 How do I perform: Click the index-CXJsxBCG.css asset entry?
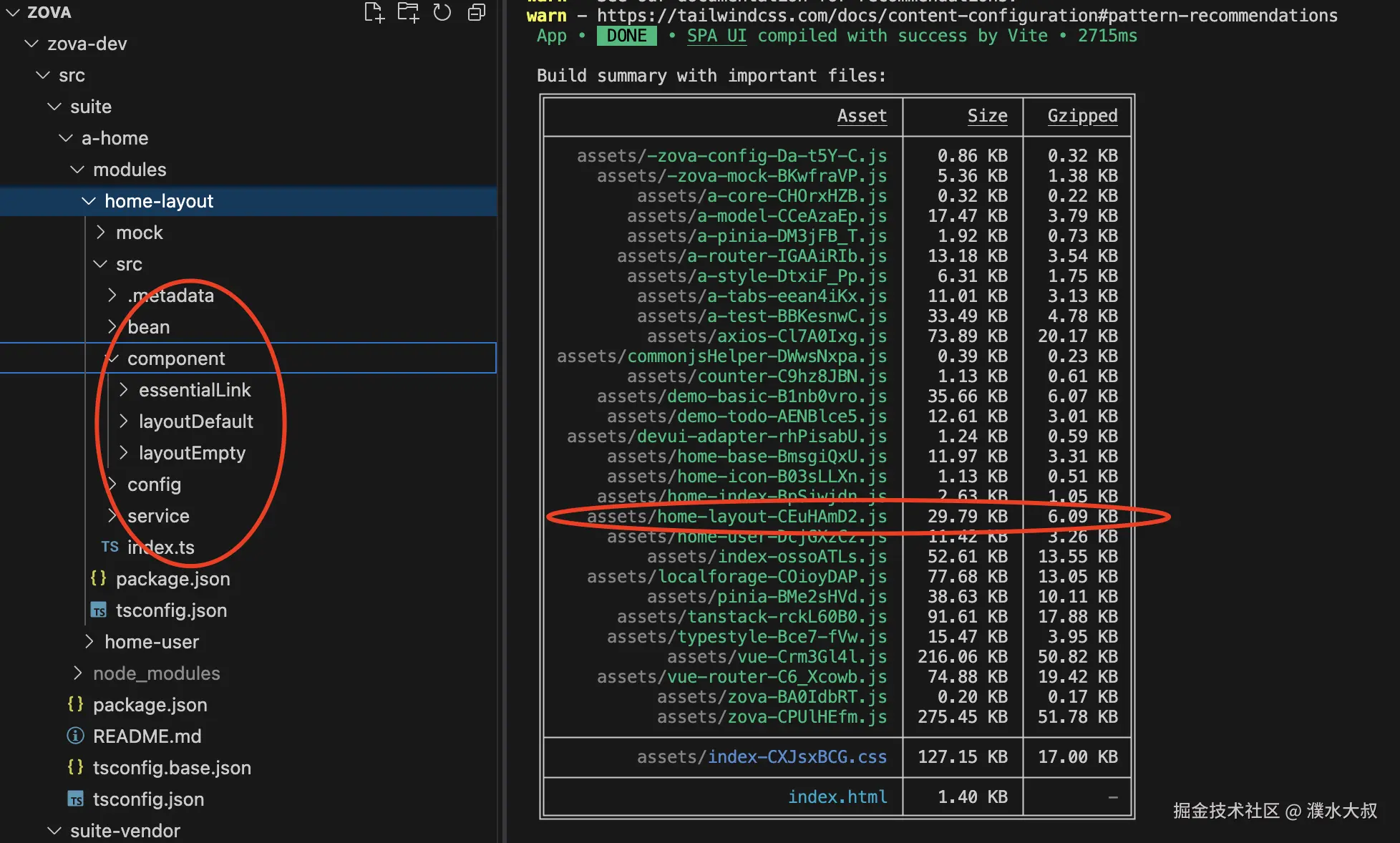[x=797, y=756]
